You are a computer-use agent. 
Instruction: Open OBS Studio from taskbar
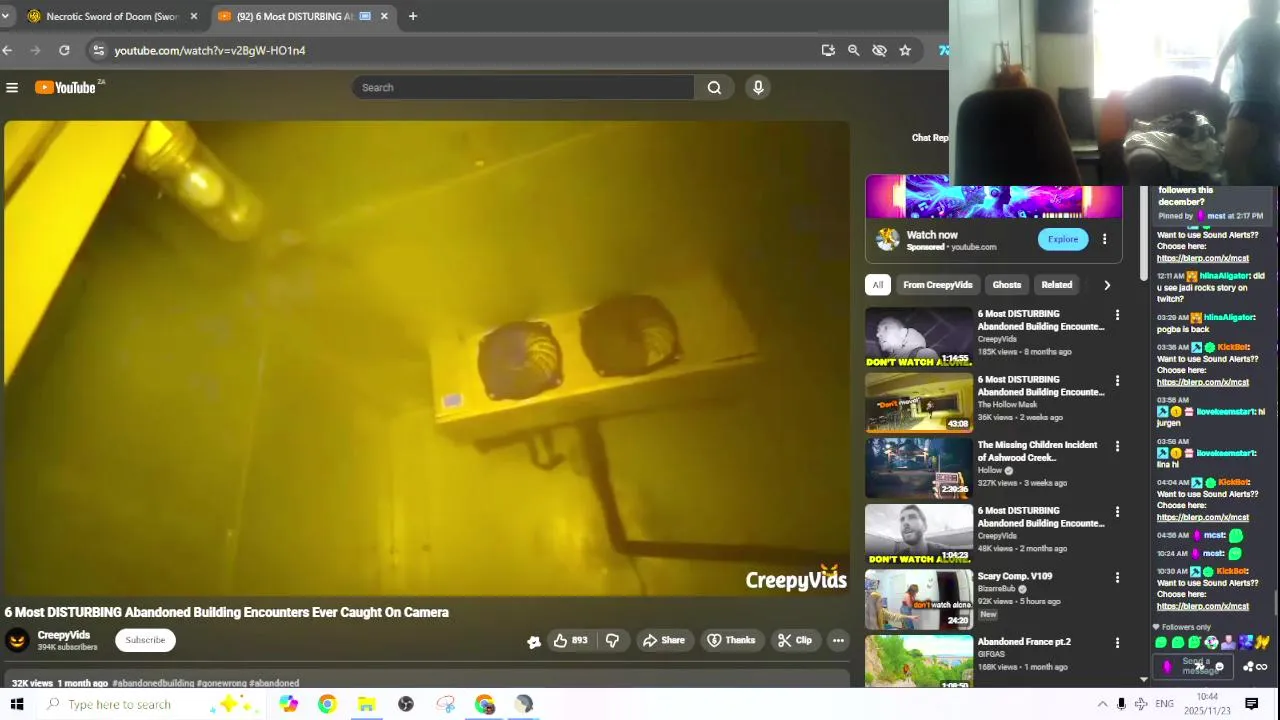pyautogui.click(x=406, y=704)
